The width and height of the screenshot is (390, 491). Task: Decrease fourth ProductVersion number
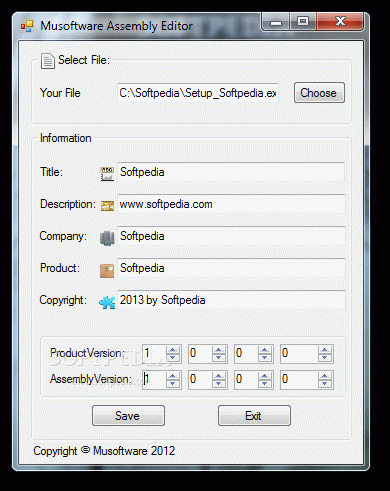coord(325,357)
